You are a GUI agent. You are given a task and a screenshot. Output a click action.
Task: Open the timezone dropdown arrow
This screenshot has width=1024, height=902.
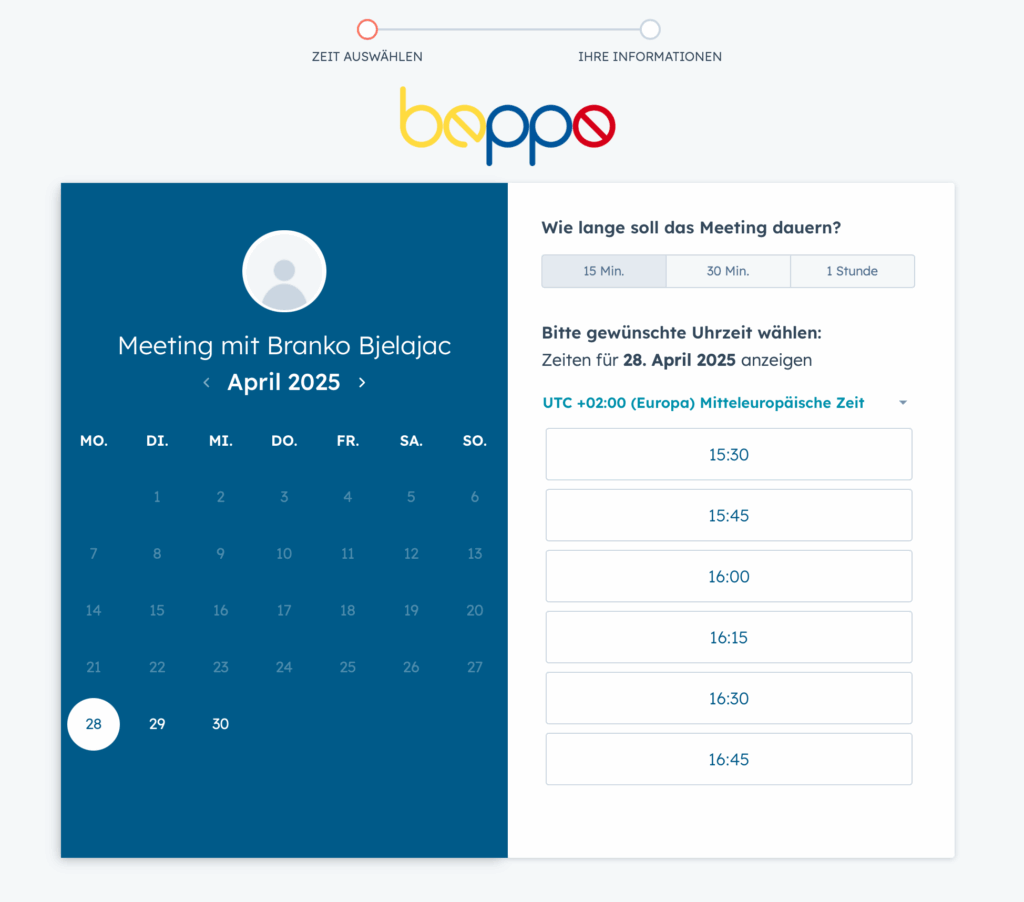(903, 403)
